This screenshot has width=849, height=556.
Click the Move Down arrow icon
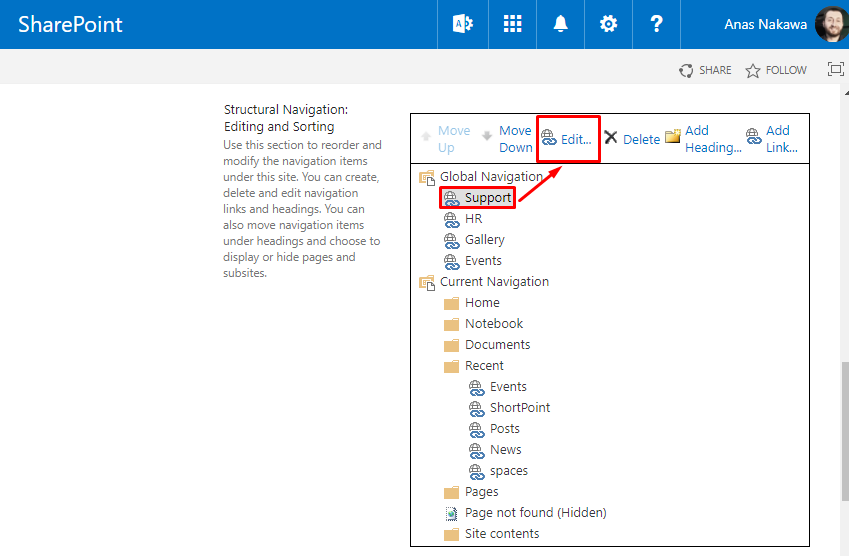pyautogui.click(x=487, y=135)
